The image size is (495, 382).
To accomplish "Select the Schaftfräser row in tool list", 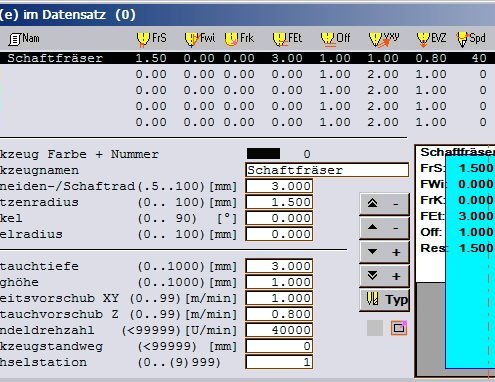I will (247, 58).
